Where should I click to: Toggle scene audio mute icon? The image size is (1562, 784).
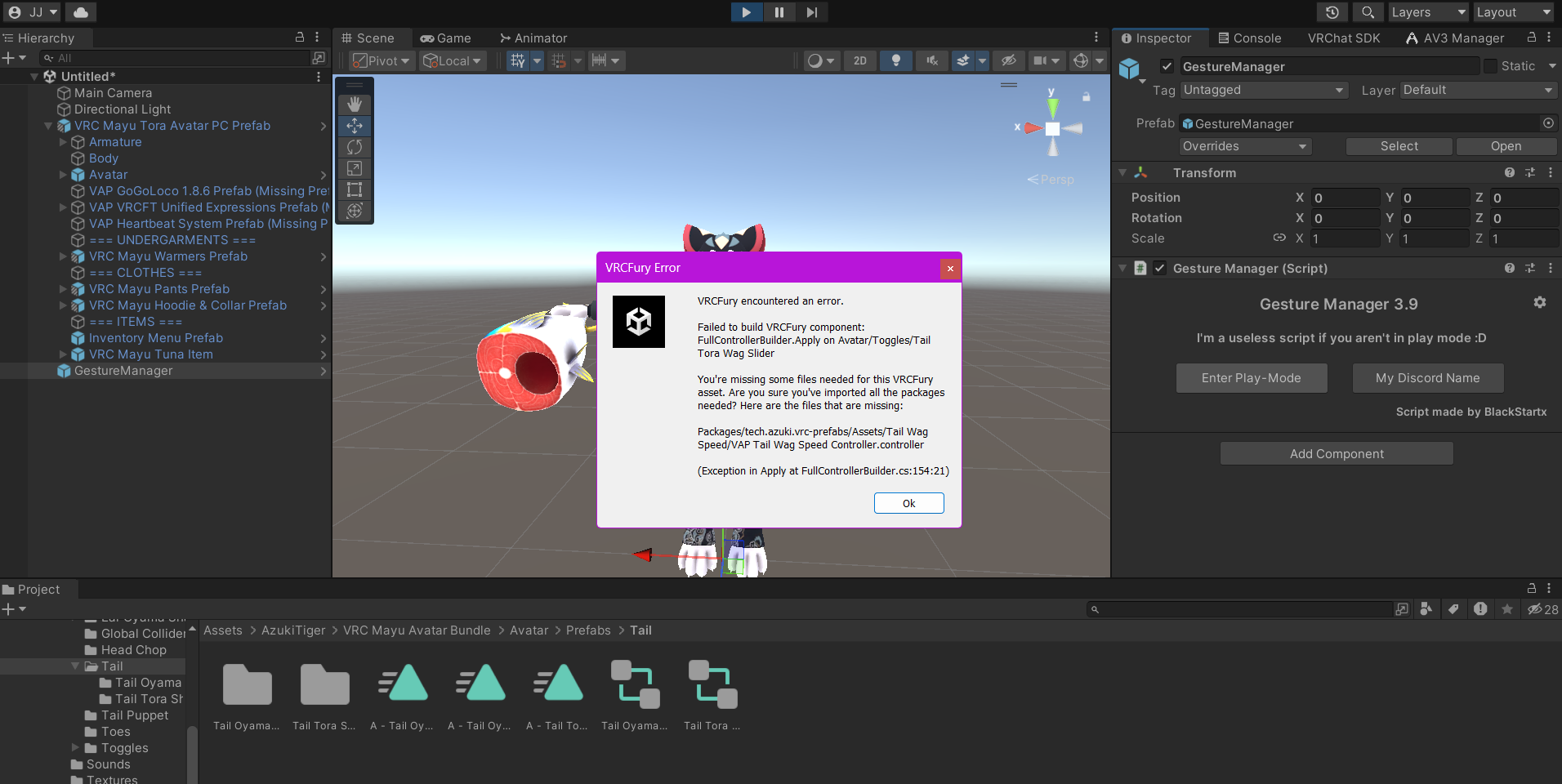(x=932, y=60)
